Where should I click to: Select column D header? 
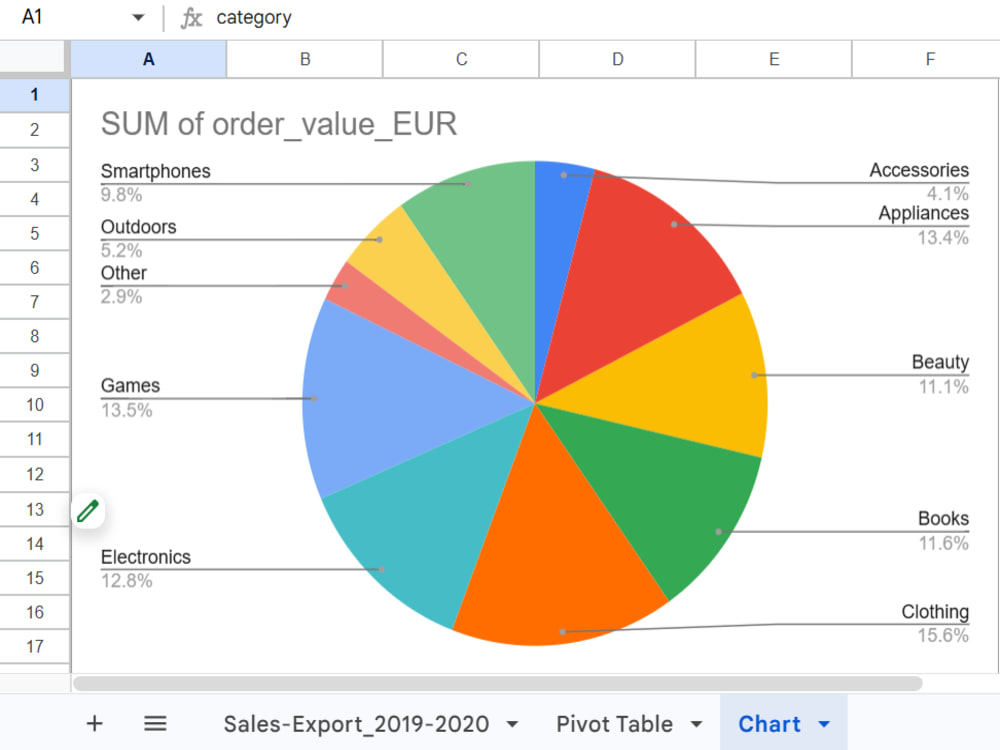(x=617, y=59)
